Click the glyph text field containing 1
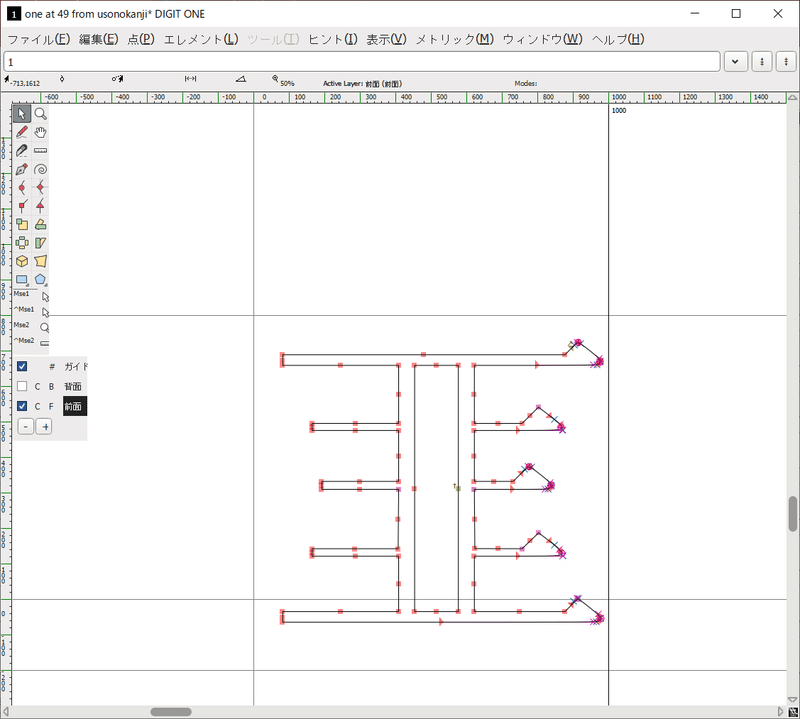The height and width of the screenshot is (719, 800). pos(362,62)
